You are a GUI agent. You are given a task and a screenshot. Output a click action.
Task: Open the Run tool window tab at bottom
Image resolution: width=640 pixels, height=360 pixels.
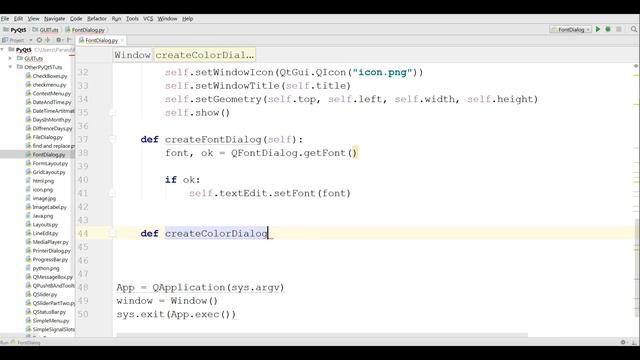tap(20, 342)
